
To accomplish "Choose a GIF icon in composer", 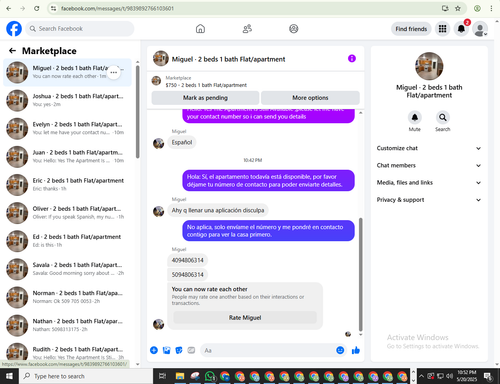I will coord(191,350).
